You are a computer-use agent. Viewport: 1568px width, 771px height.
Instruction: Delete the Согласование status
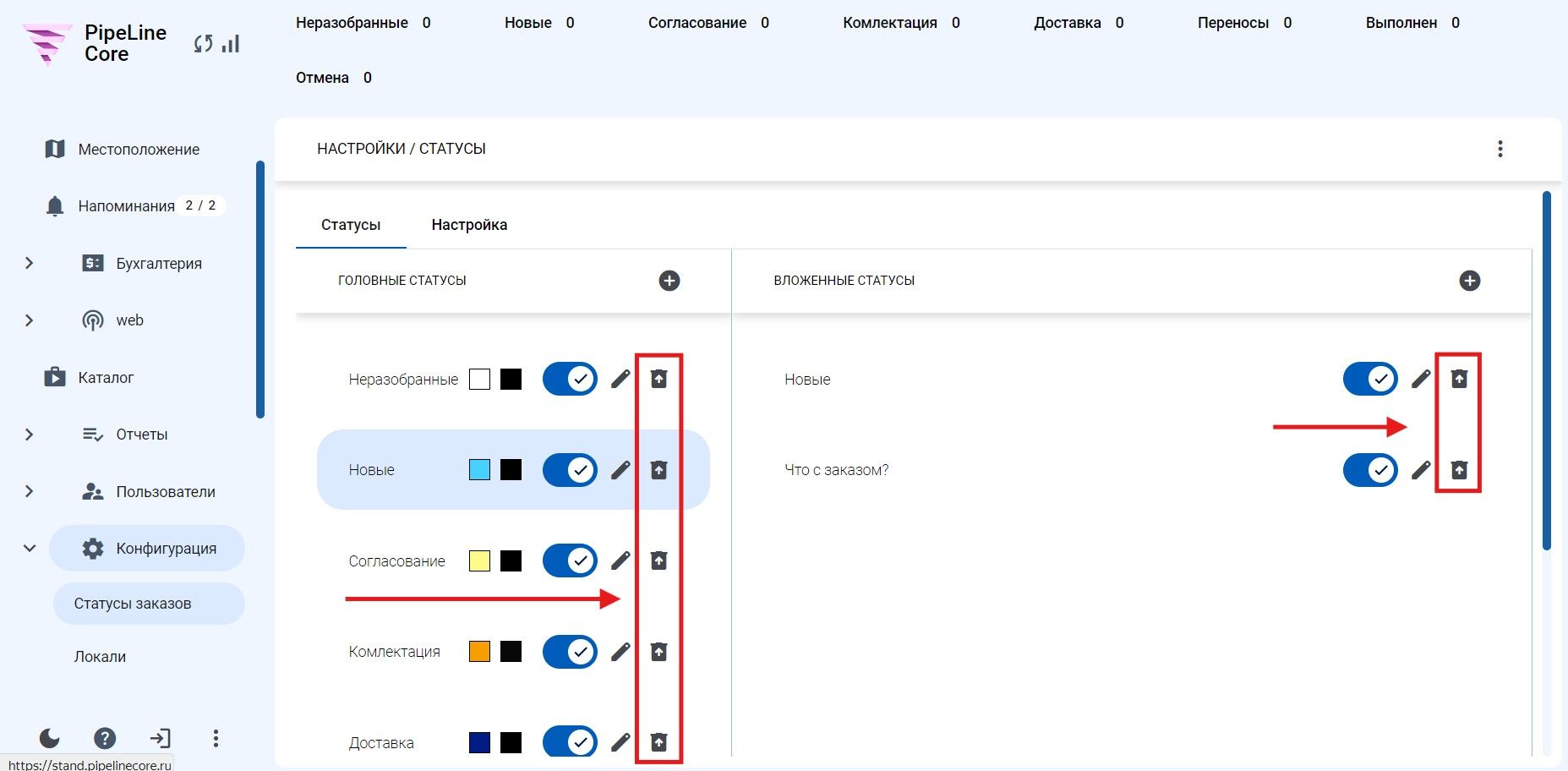pyautogui.click(x=659, y=560)
